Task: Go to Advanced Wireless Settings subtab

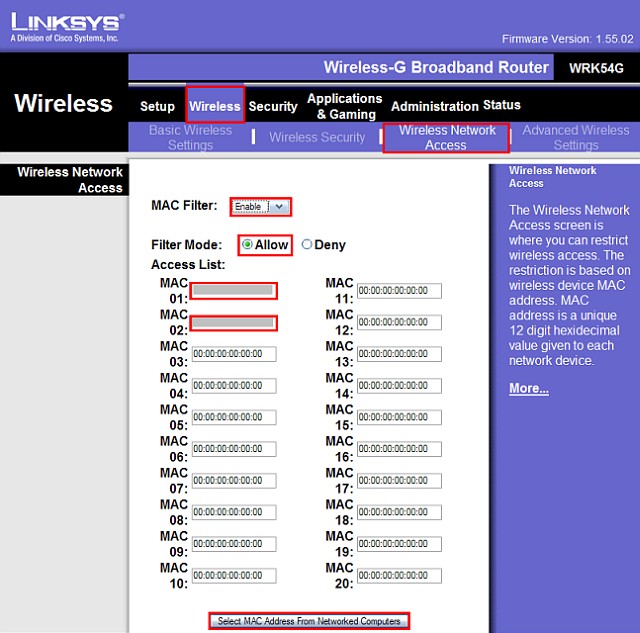Action: tap(576, 138)
